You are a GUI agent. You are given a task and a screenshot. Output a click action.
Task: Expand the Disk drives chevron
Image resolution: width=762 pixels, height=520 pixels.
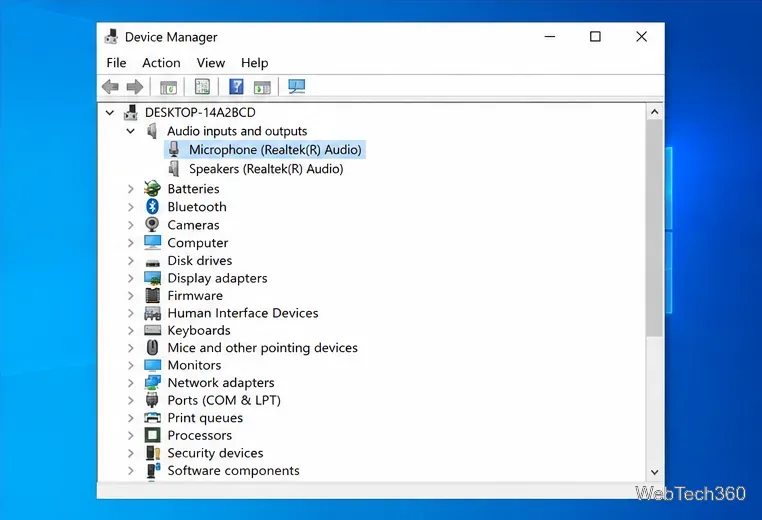pos(131,260)
